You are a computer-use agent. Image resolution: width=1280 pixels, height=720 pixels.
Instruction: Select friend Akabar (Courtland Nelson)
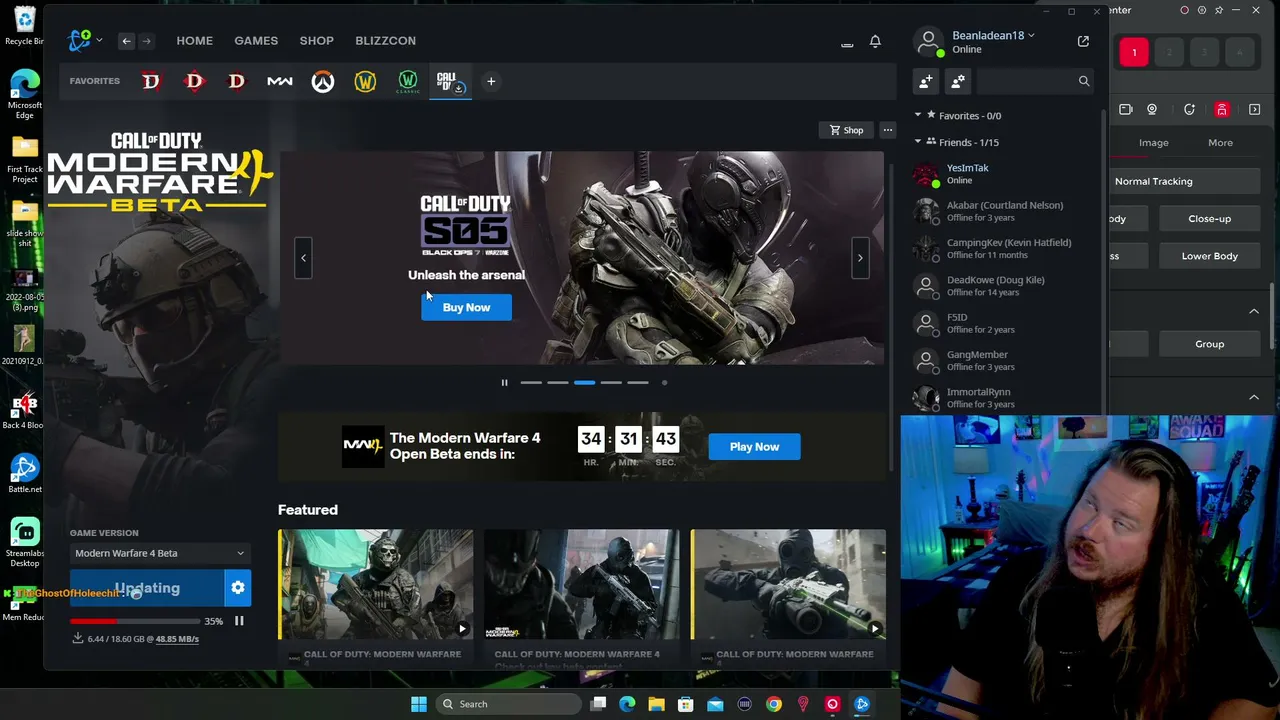[1004, 211]
